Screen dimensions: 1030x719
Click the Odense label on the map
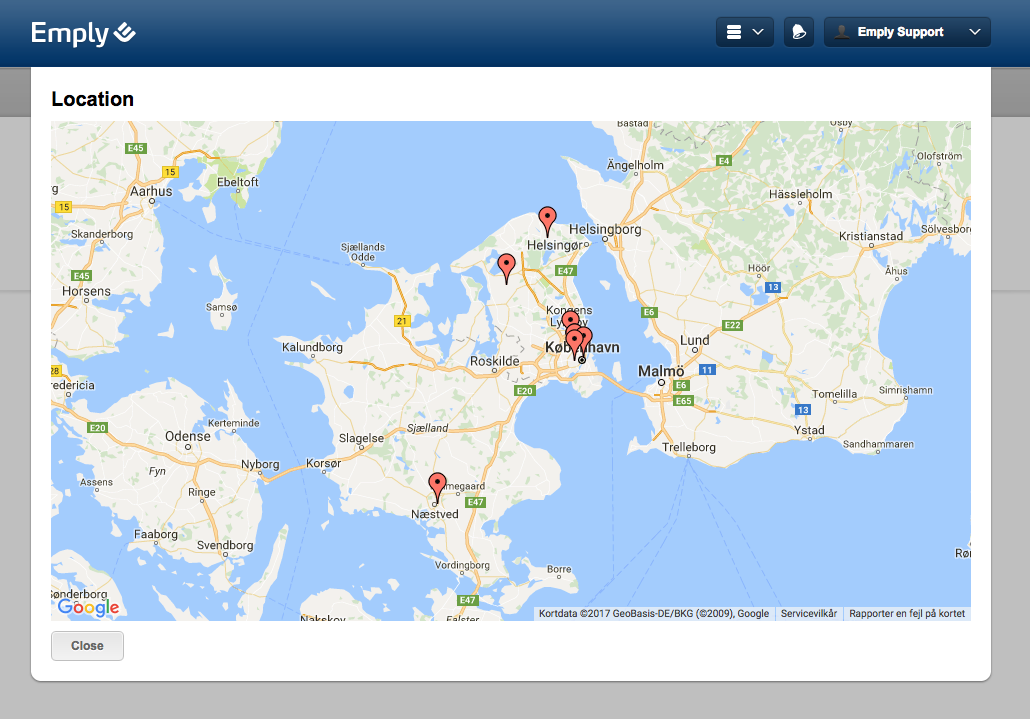pos(188,436)
